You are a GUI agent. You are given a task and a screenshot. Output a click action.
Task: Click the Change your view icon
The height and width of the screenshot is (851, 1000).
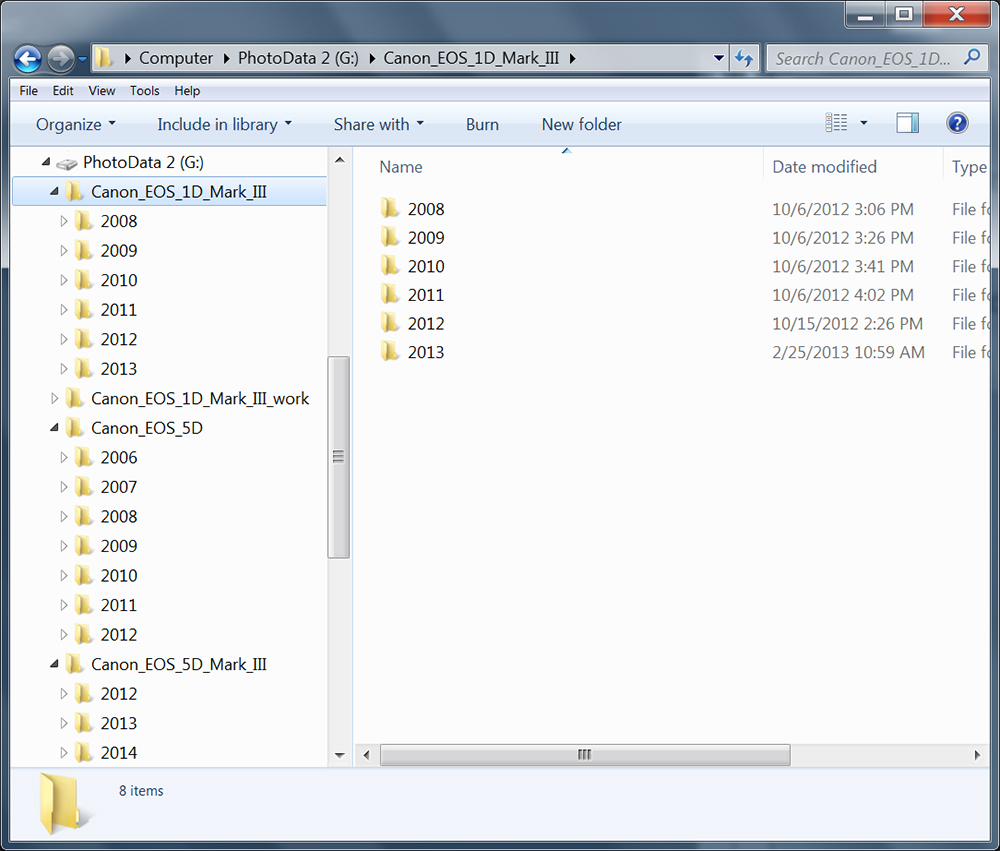(x=836, y=122)
